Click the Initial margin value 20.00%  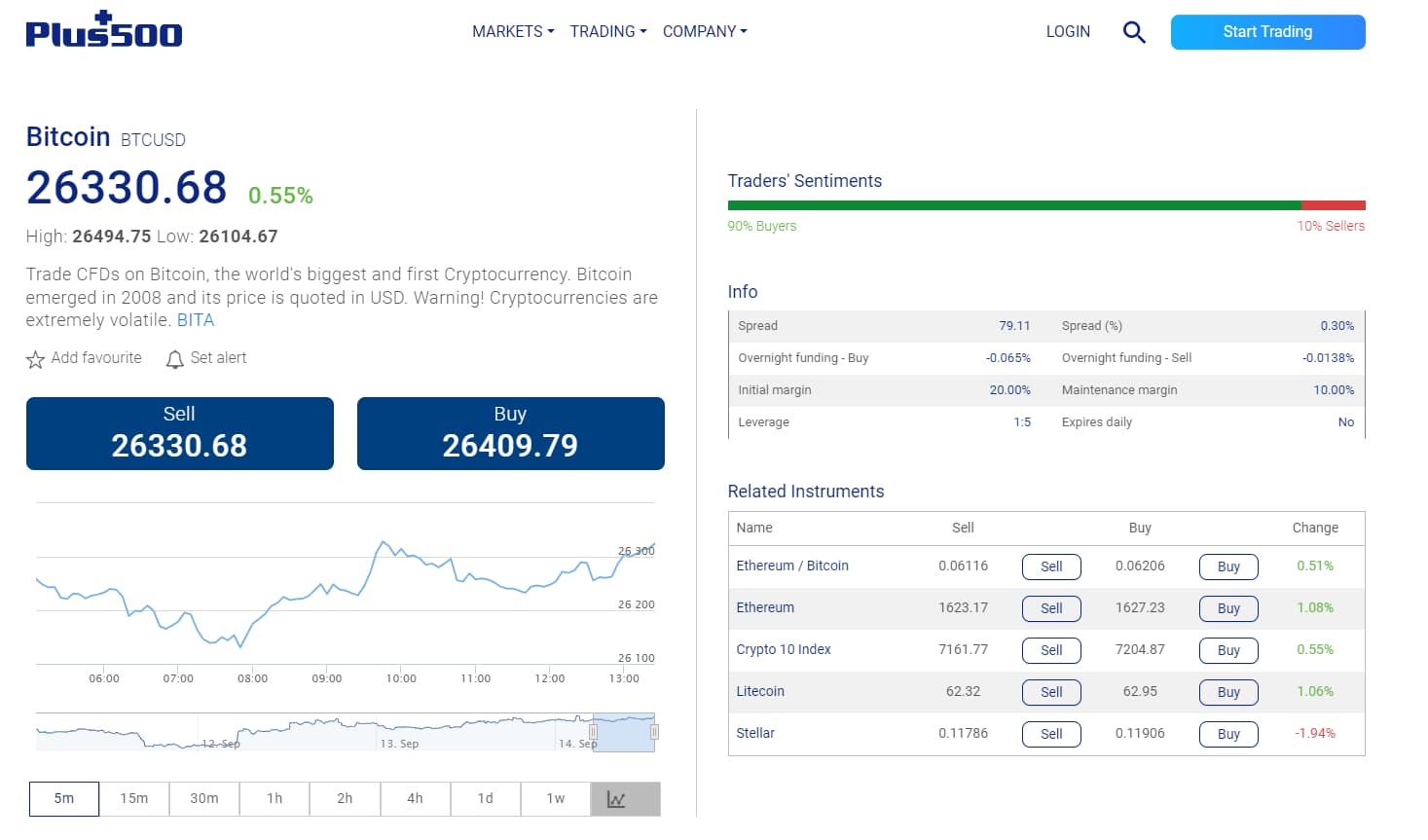coord(1010,390)
